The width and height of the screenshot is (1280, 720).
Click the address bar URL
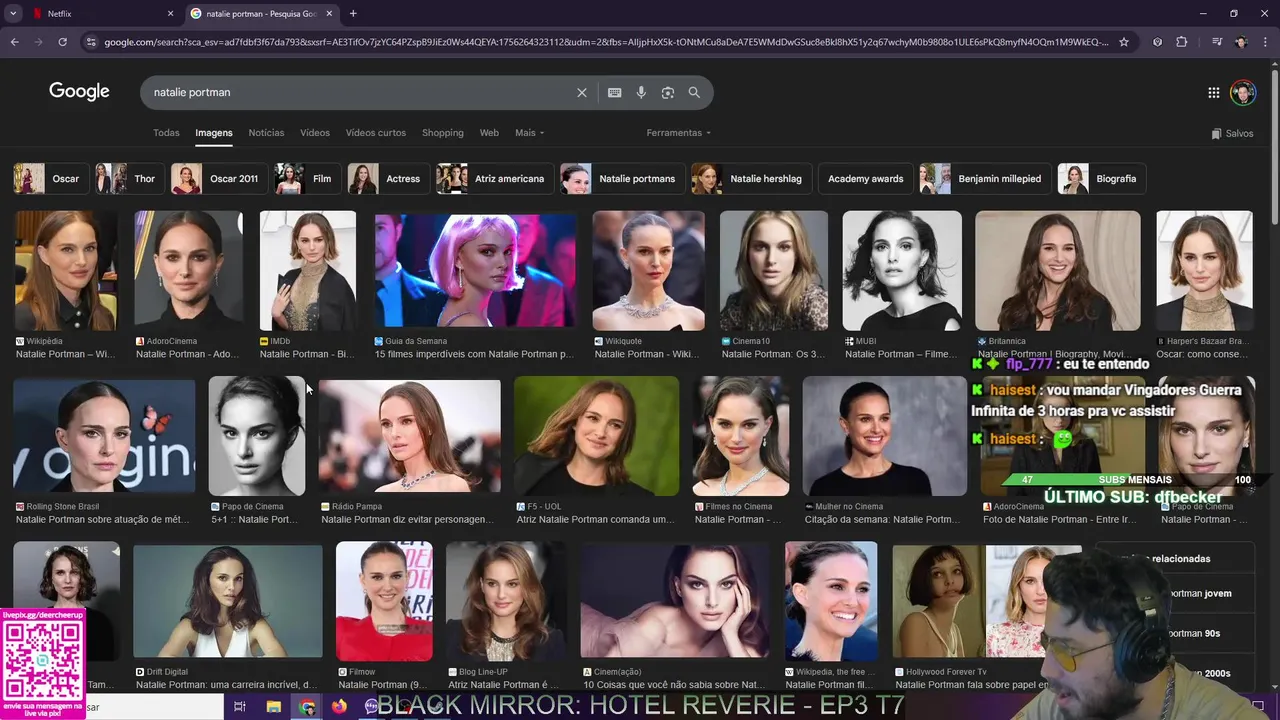[606, 42]
